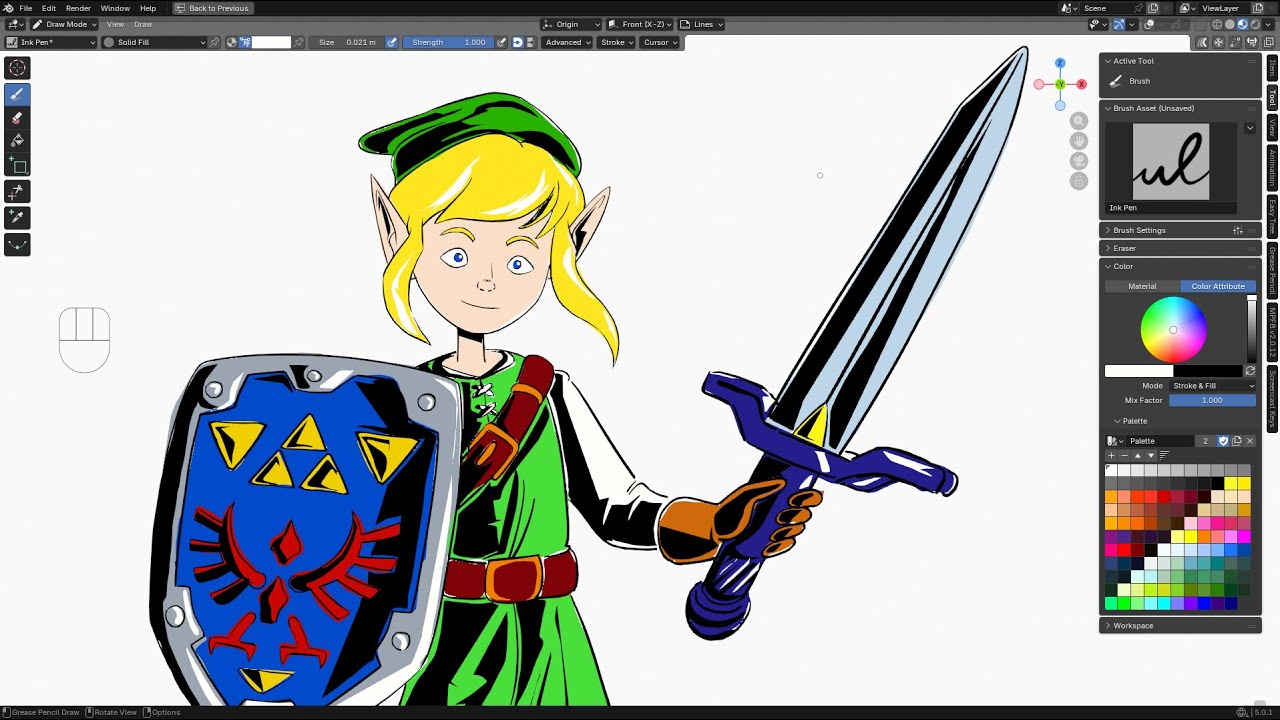Toggle fake user shield on Palette
This screenshot has width=1280, height=720.
[1223, 441]
